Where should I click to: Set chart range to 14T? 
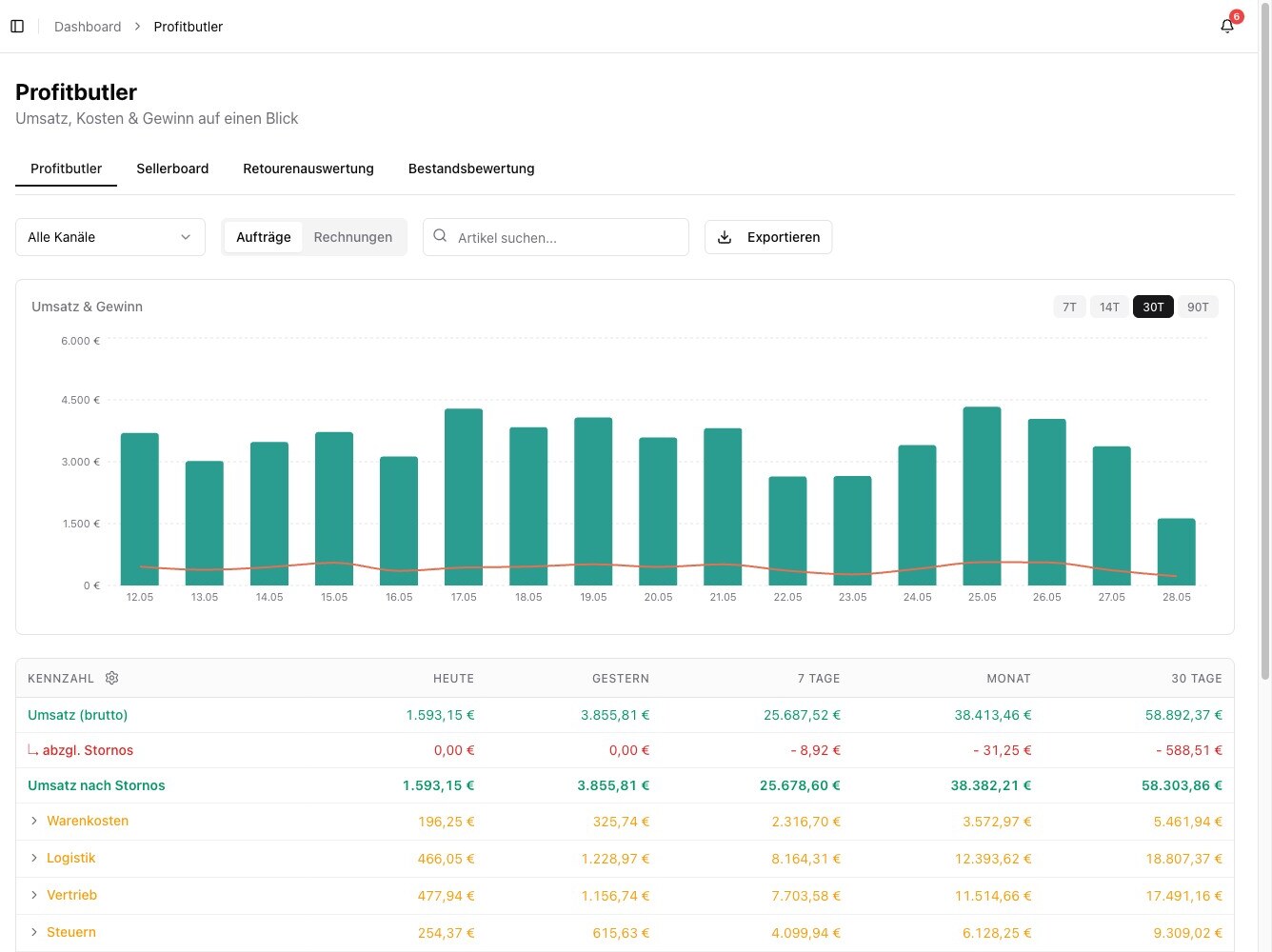click(x=1109, y=307)
